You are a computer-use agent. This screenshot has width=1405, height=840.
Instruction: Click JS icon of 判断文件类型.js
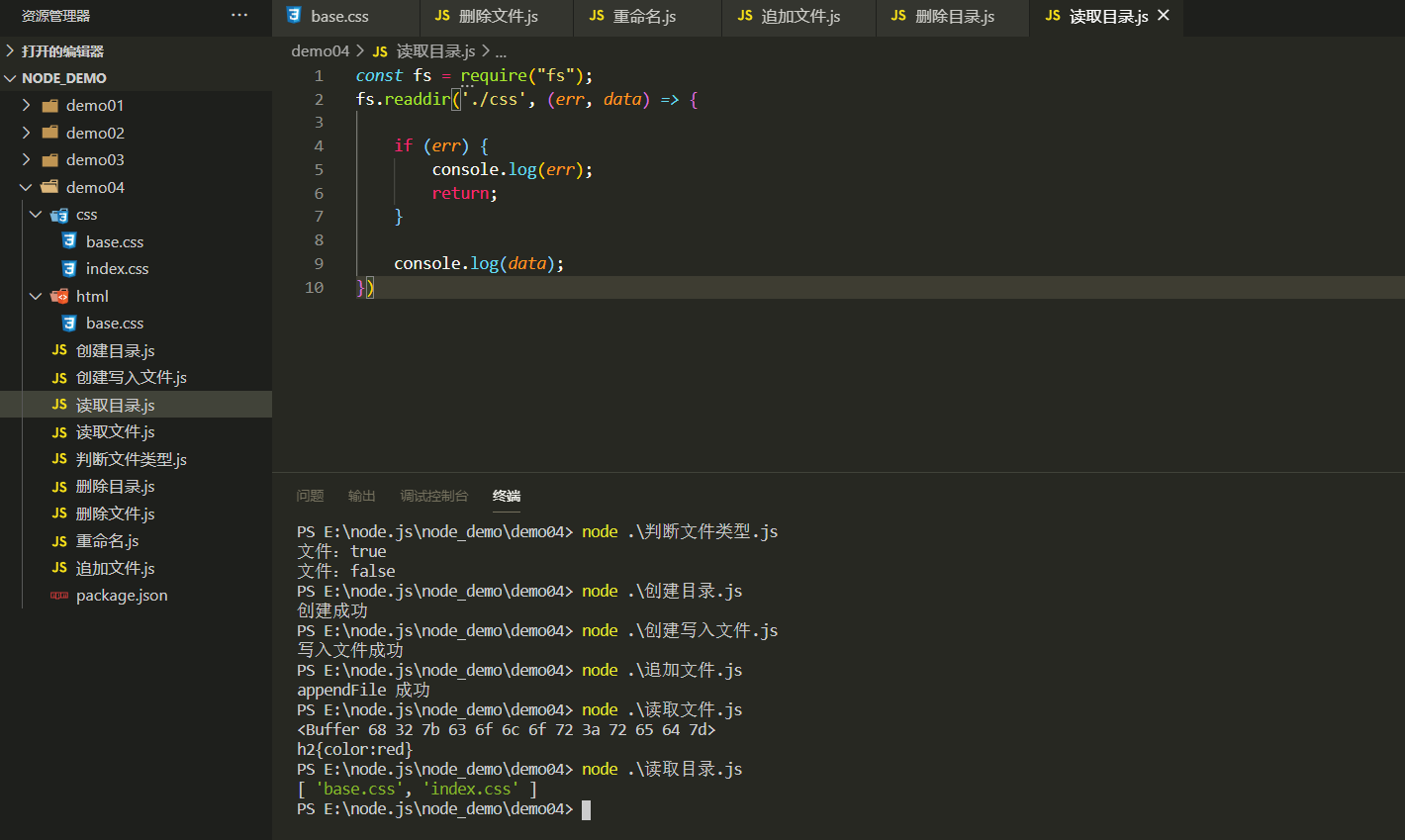click(x=59, y=459)
